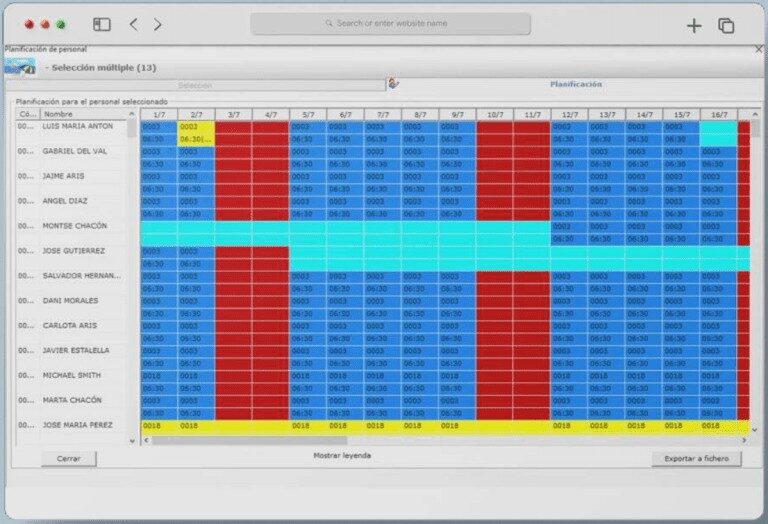Switch to the Planificación tab
768x524 pixels.
click(576, 85)
